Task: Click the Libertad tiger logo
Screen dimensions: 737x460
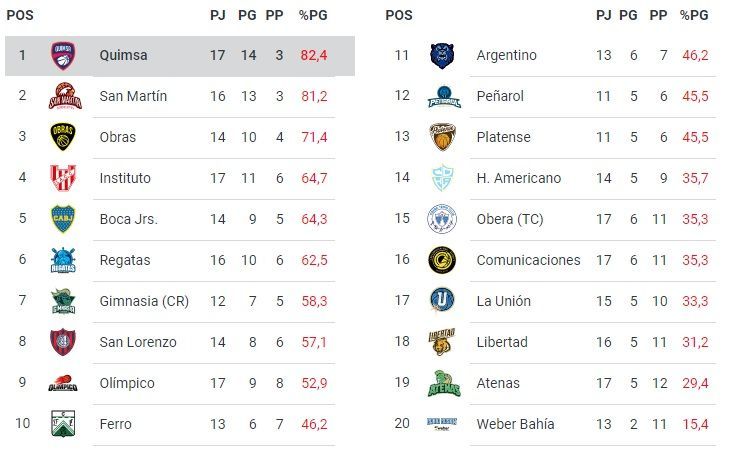Action: coord(443,342)
